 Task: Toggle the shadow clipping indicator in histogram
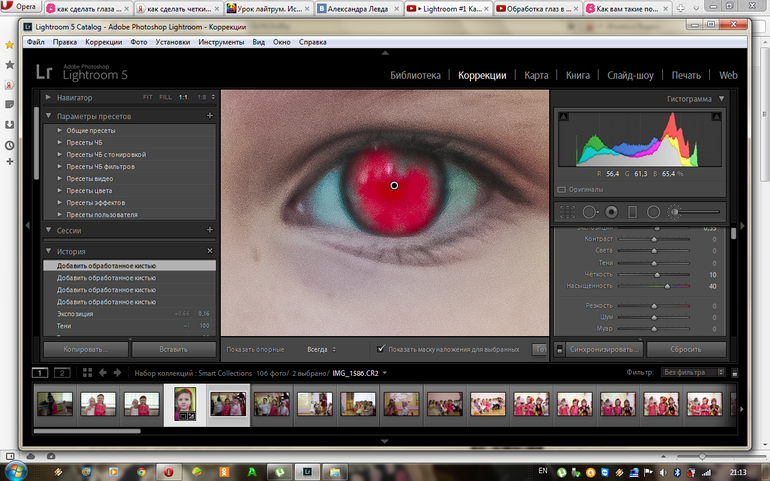pos(562,116)
